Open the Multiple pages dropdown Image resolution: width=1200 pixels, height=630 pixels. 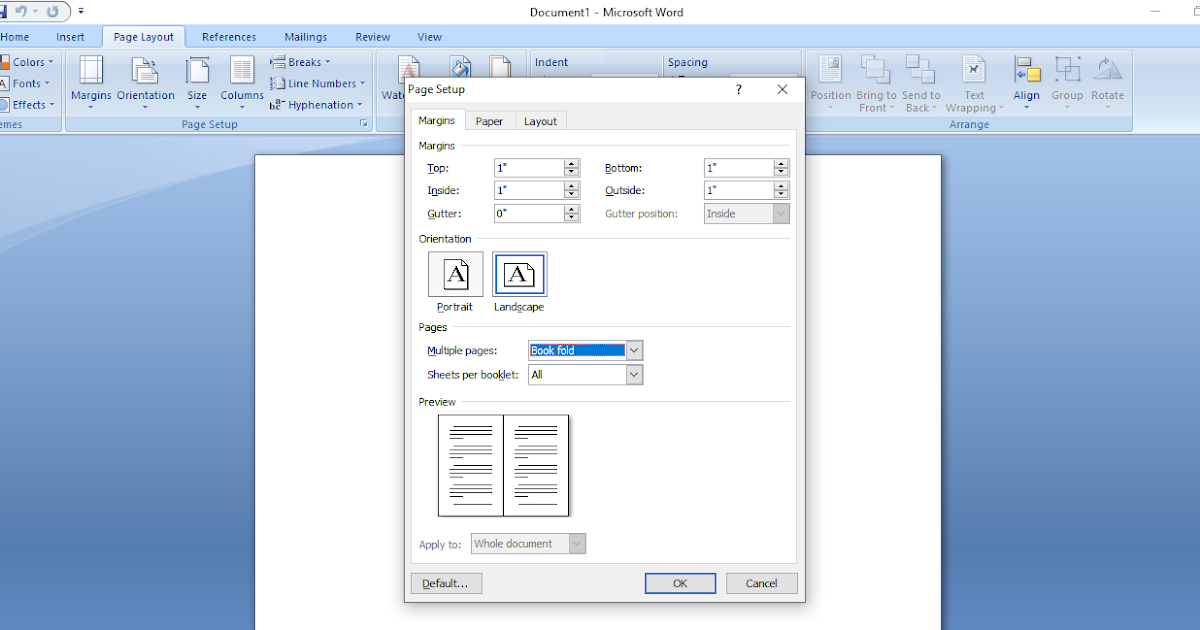(635, 350)
